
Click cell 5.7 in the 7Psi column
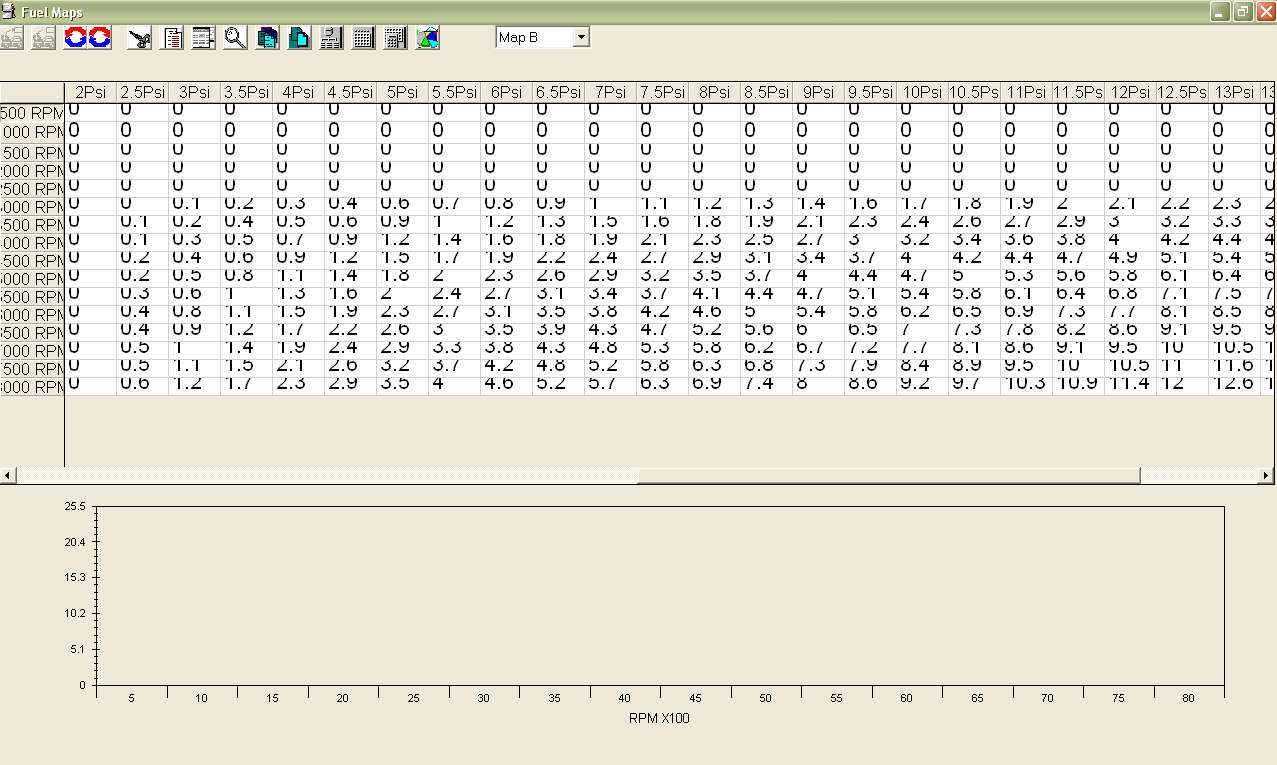tap(611, 385)
